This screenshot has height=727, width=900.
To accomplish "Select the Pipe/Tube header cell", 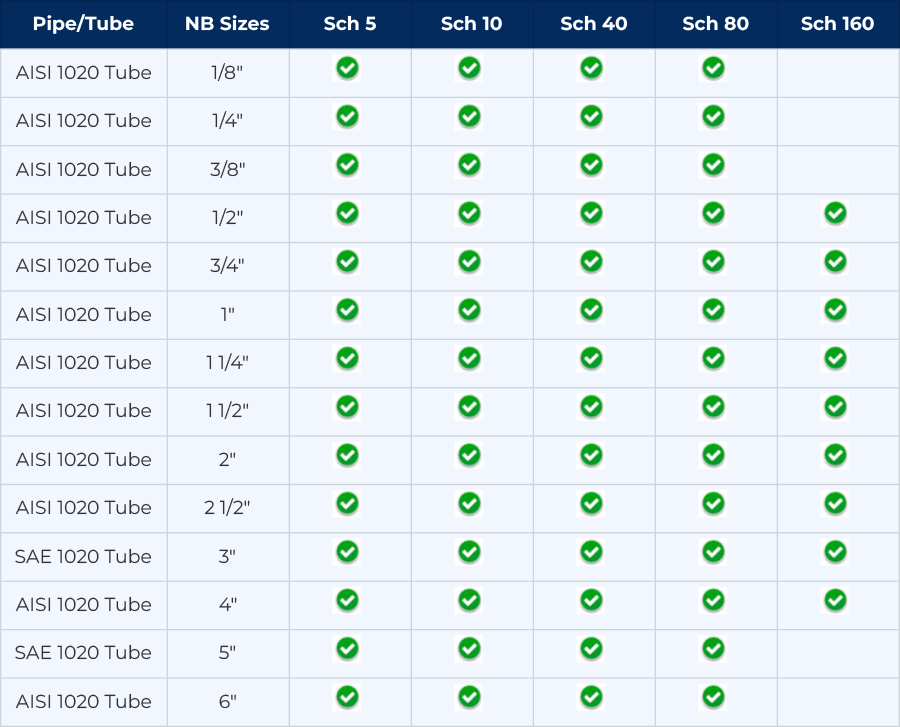I will point(83,24).
